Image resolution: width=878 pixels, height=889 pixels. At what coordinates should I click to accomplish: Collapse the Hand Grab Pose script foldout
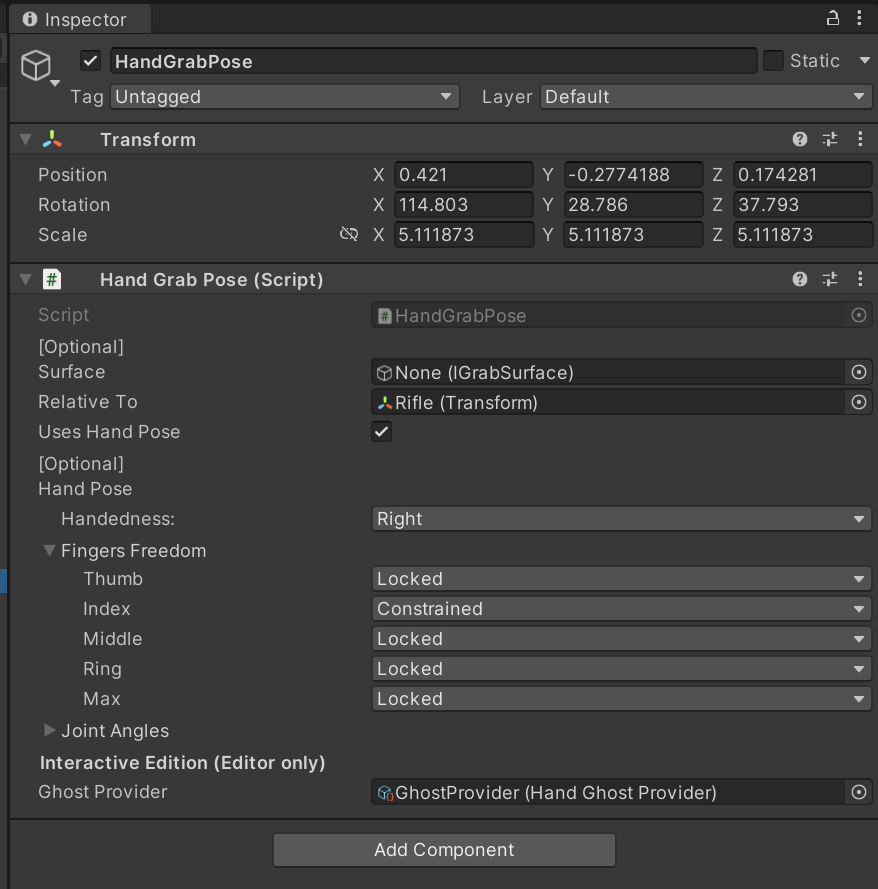(x=26, y=279)
